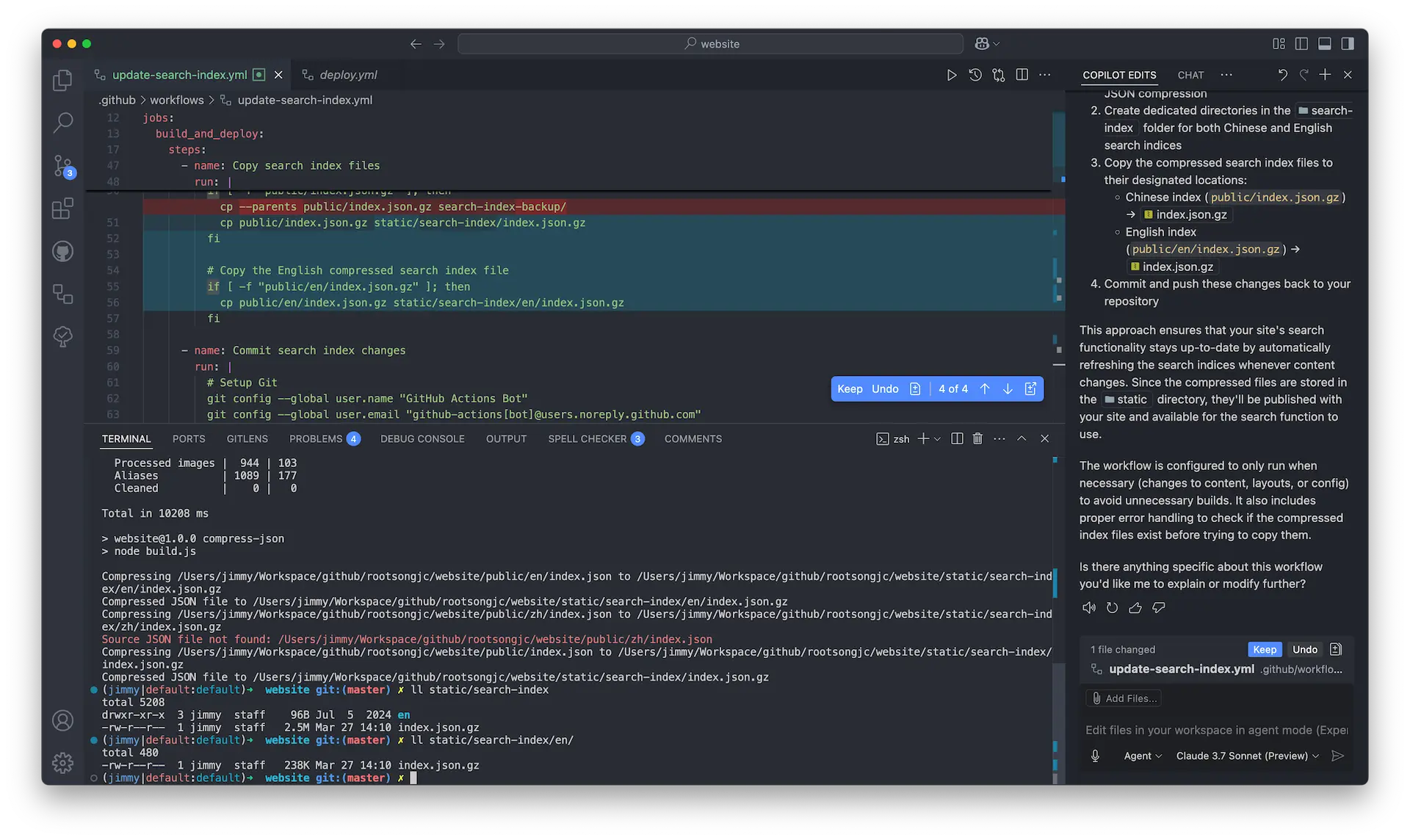Open the DEBUG CONSOLE tab
The height and width of the screenshot is (840, 1410).
pyautogui.click(x=422, y=438)
